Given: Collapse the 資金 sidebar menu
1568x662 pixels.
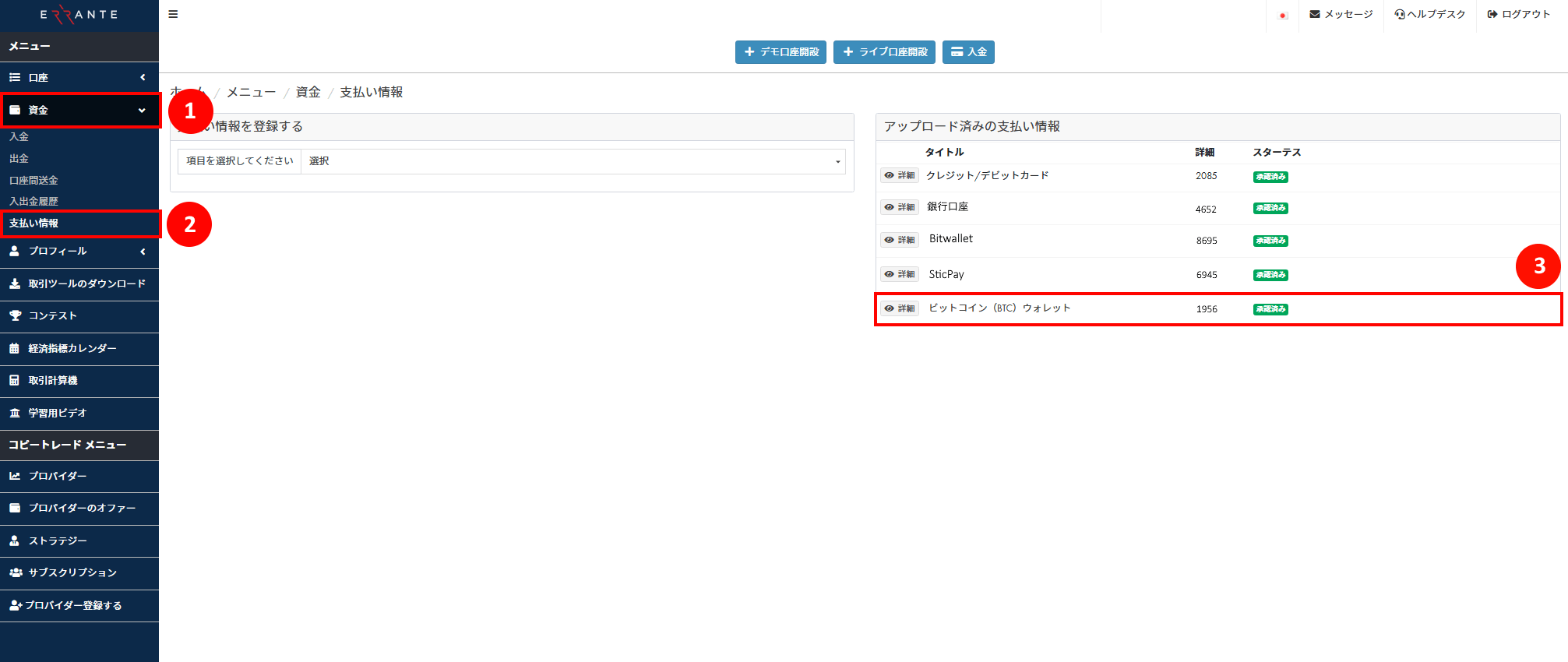Looking at the screenshot, I should (x=79, y=110).
